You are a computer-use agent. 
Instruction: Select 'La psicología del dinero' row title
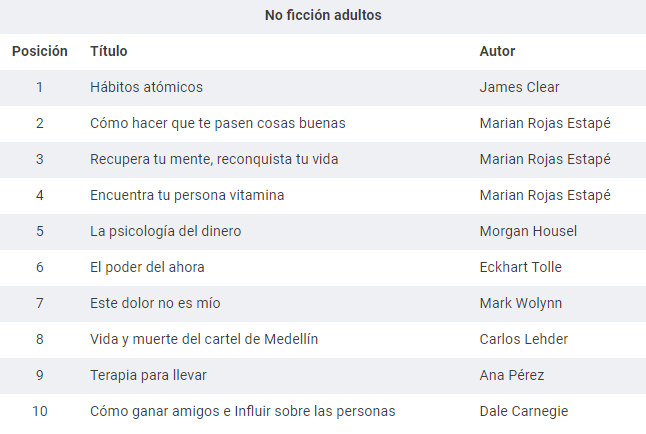click(x=165, y=231)
